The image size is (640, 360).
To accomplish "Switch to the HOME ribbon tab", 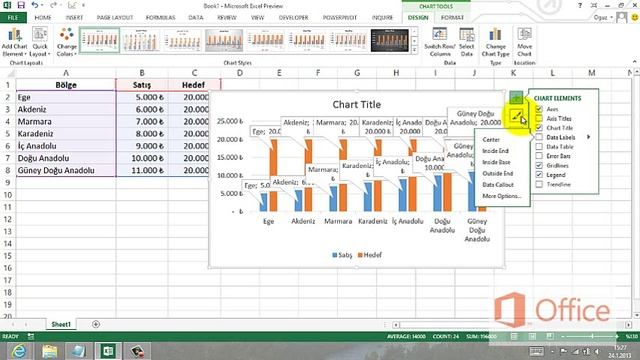I will [43, 18].
